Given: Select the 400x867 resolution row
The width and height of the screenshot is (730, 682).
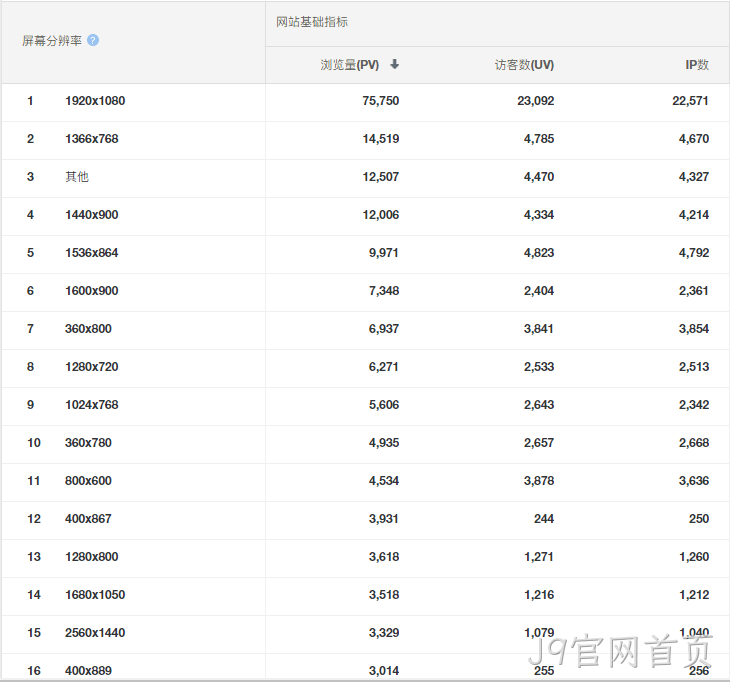Looking at the screenshot, I should tap(365, 519).
